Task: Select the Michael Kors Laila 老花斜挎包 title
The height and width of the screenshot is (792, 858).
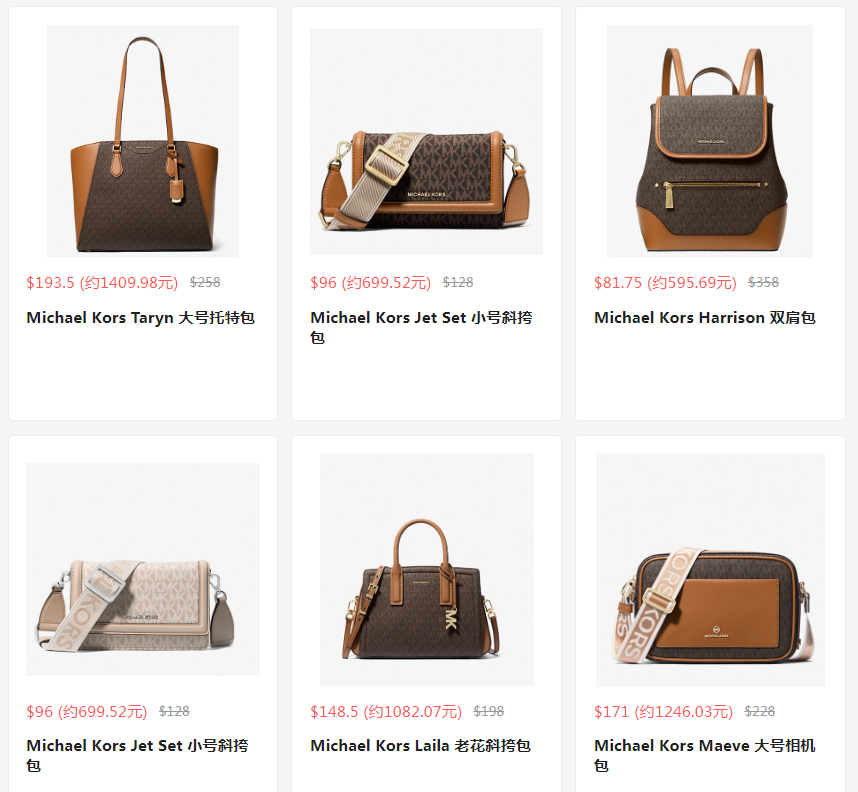Action: click(420, 746)
